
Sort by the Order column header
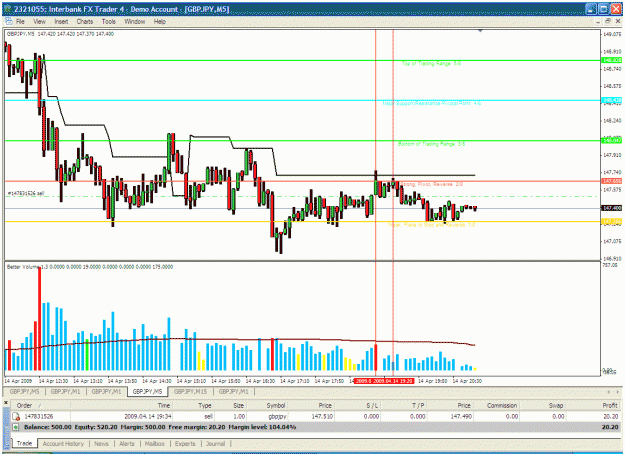click(x=40, y=405)
